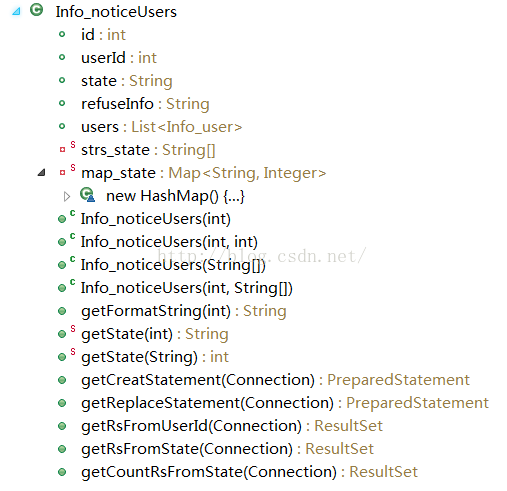Screen dimensions: 507x491
Task: Select getReplaceStatement(Connection) method entry
Action: point(285,403)
